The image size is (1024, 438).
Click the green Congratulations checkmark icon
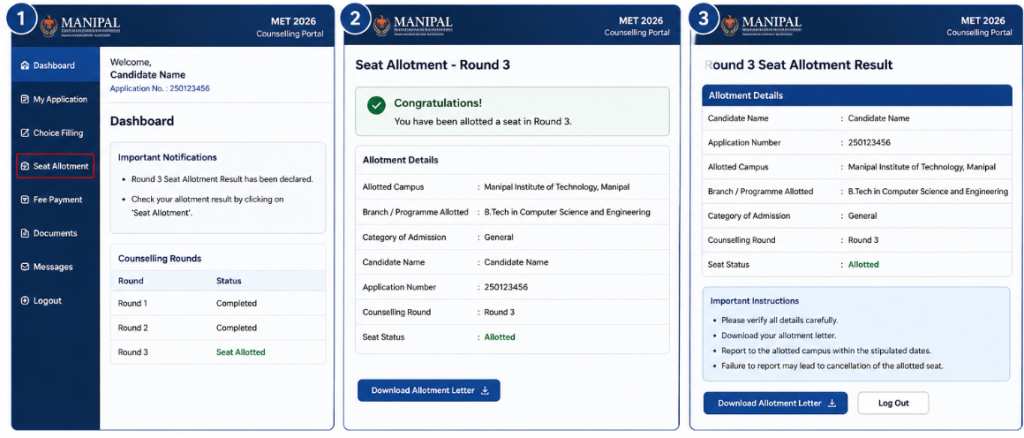376,106
